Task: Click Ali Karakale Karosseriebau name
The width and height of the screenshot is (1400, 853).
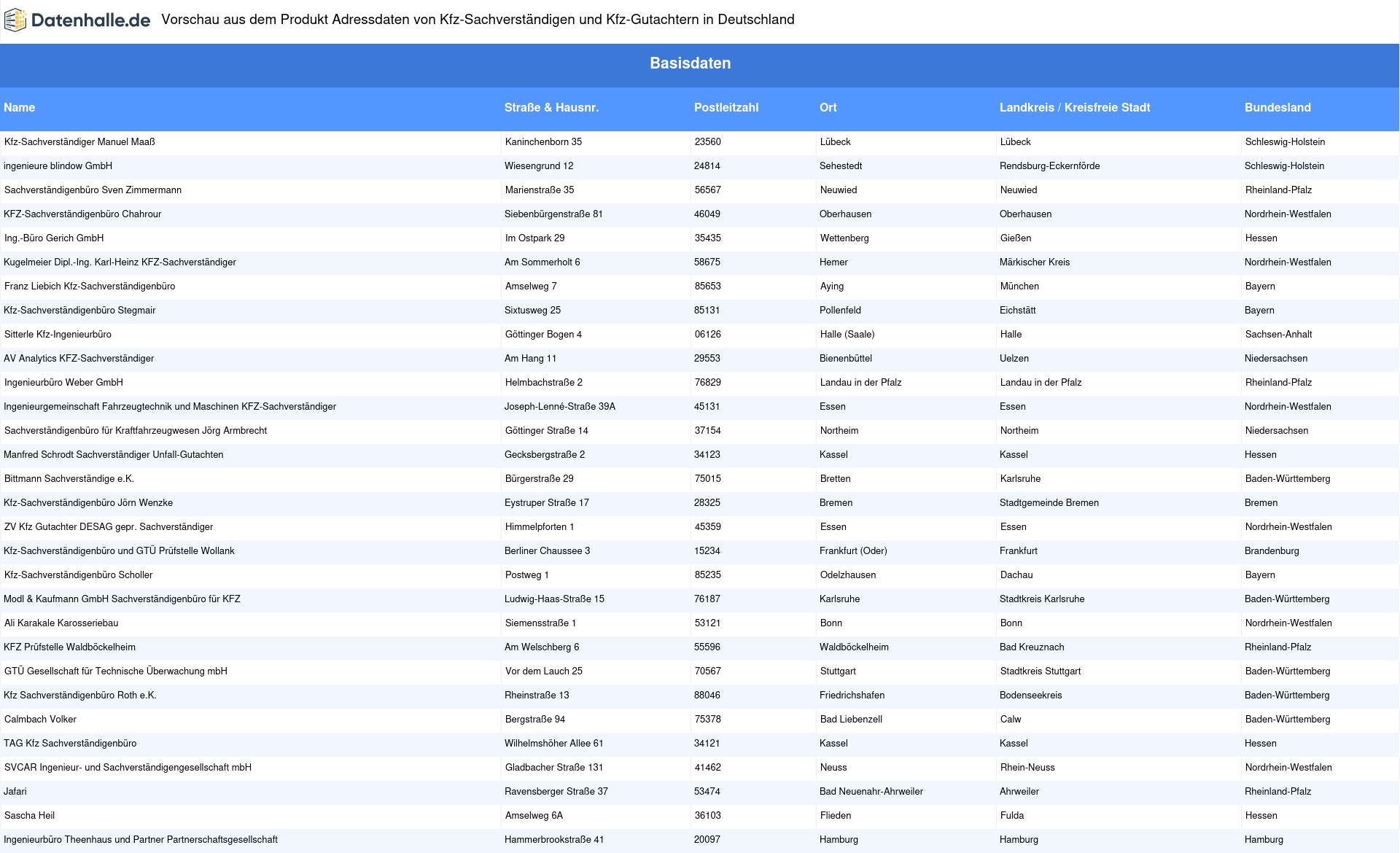Action: click(x=61, y=623)
